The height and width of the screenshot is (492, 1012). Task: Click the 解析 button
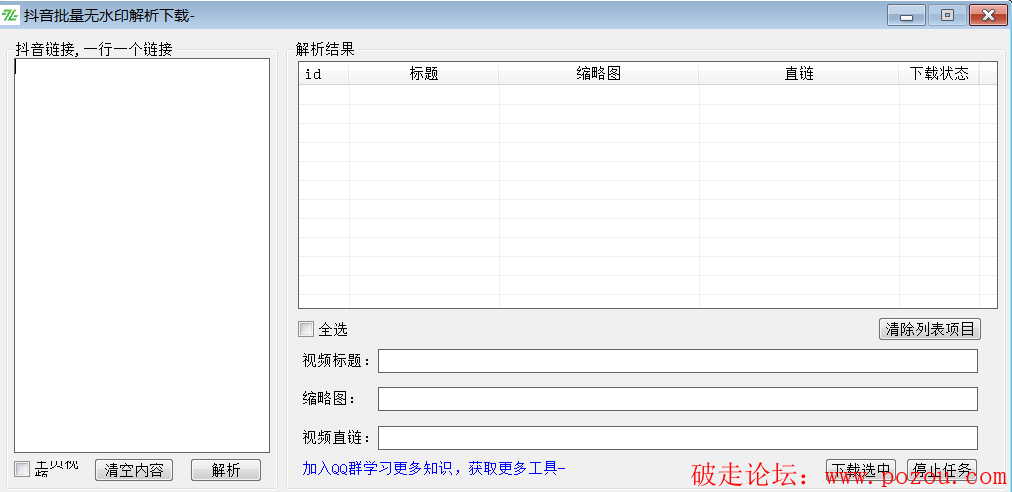coord(226,470)
